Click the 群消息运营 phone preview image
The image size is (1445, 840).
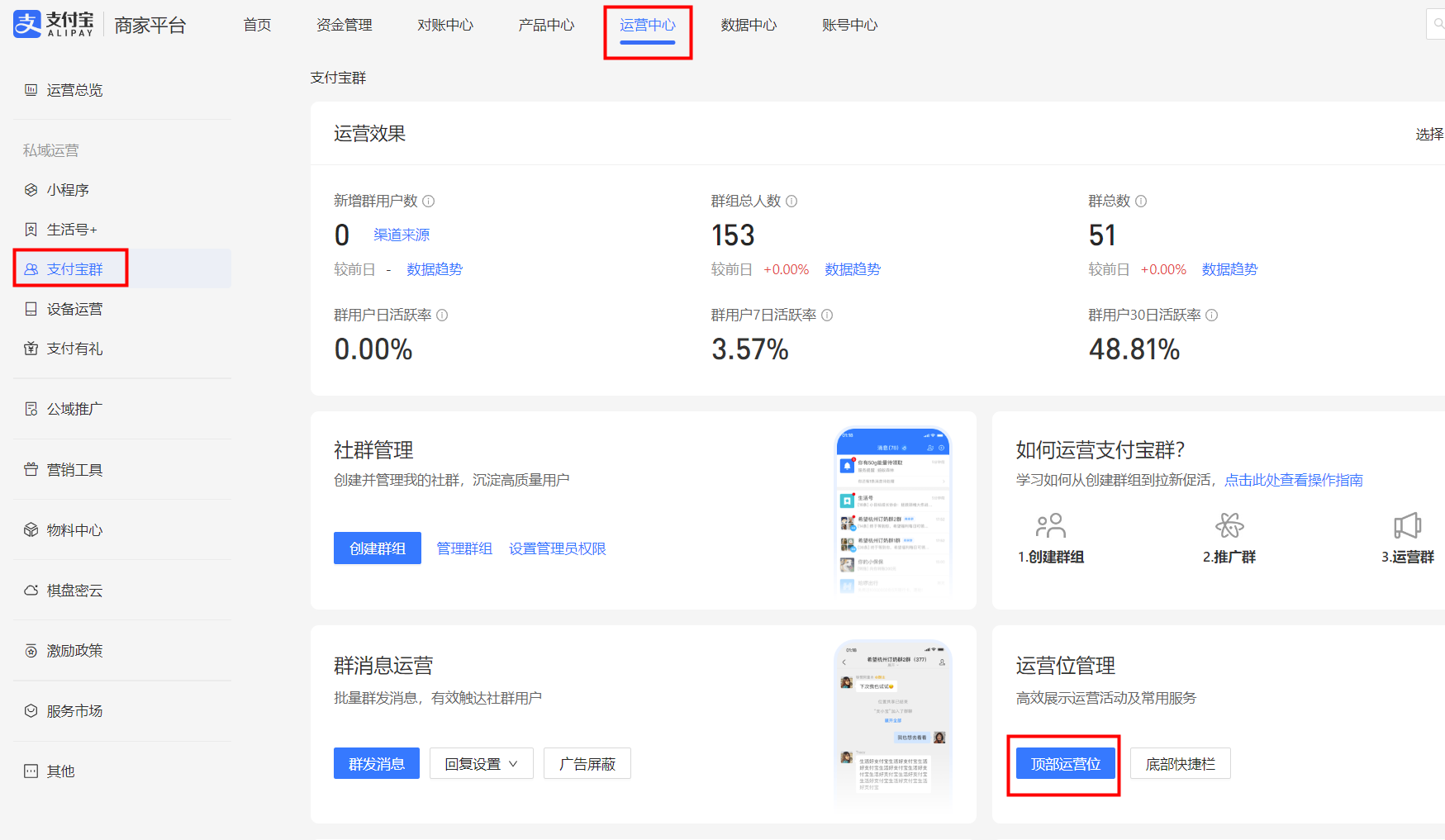click(892, 723)
